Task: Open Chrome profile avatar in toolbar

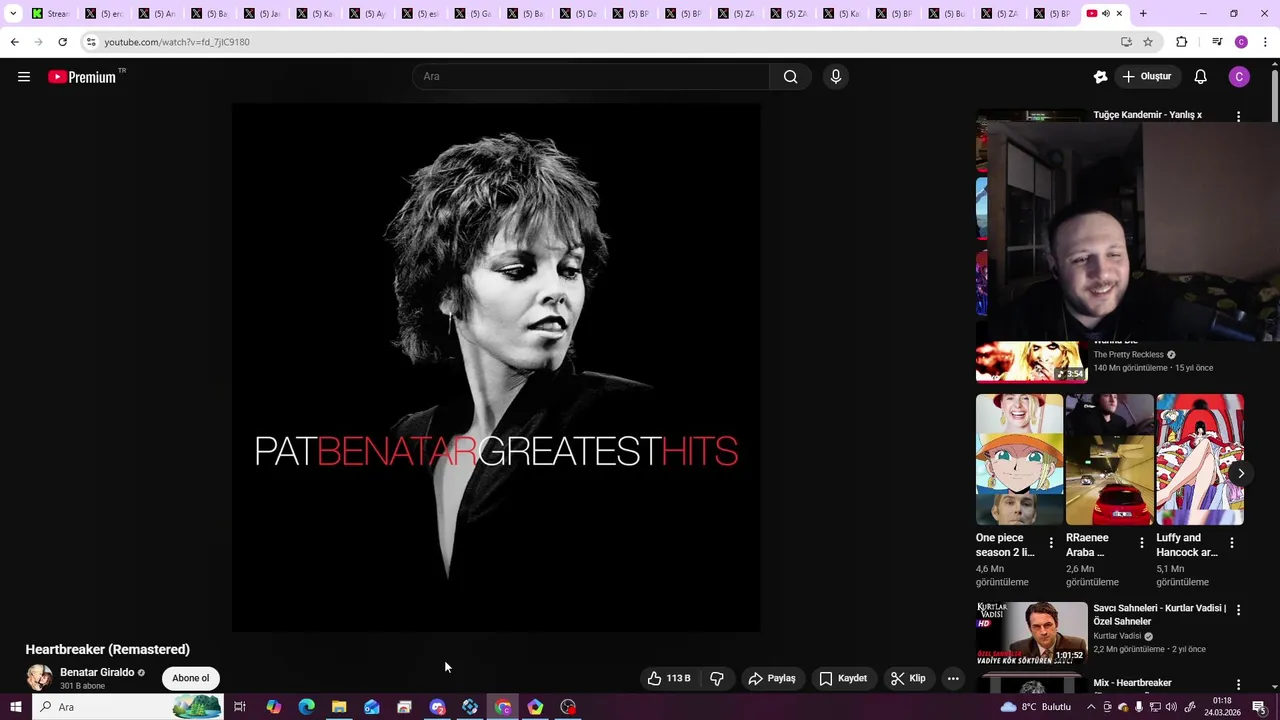Action: pos(1241,42)
